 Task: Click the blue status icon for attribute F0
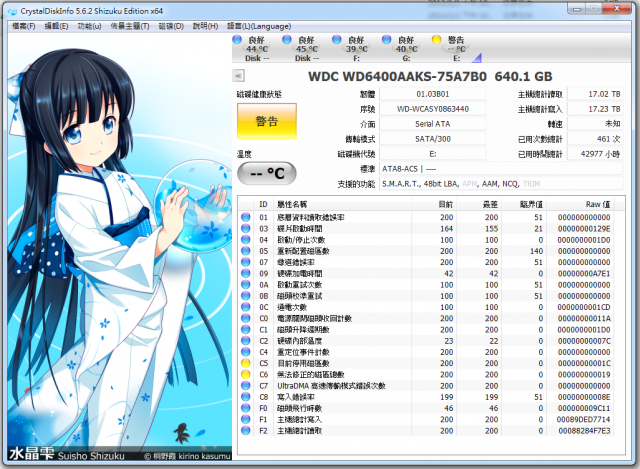[246, 408]
